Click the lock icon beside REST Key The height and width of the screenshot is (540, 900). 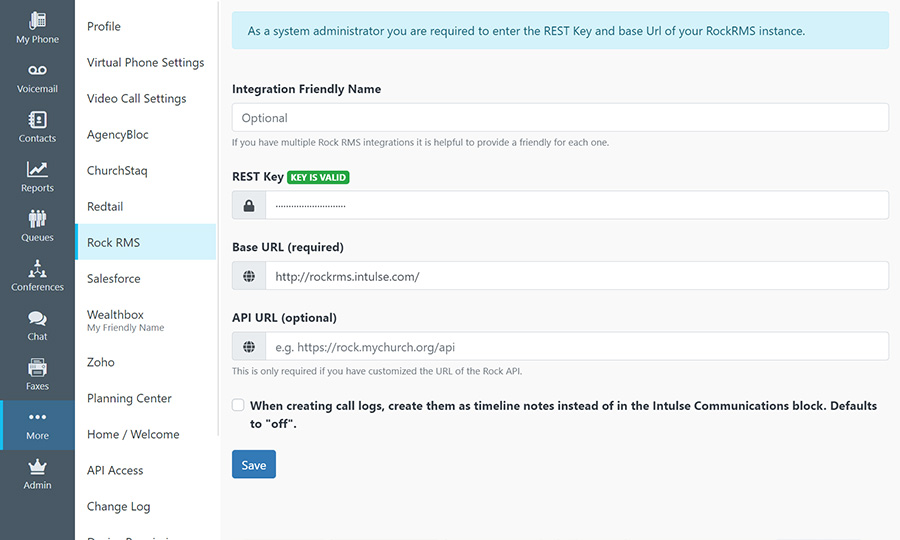coord(249,205)
